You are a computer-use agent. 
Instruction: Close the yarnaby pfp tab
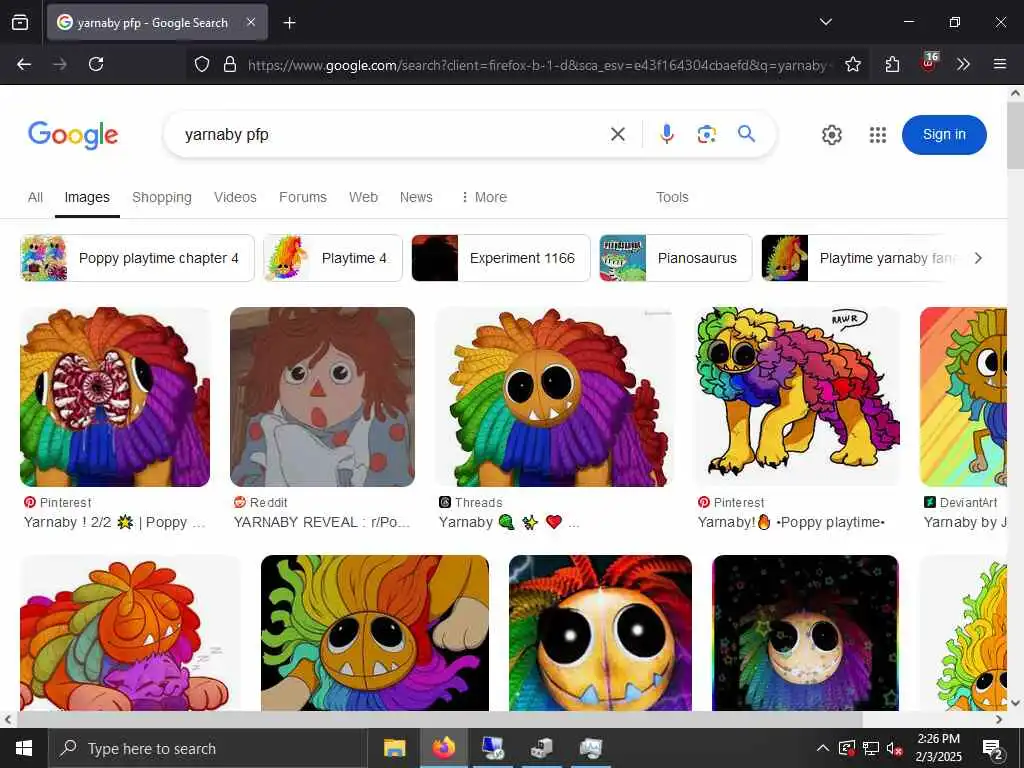(x=251, y=22)
